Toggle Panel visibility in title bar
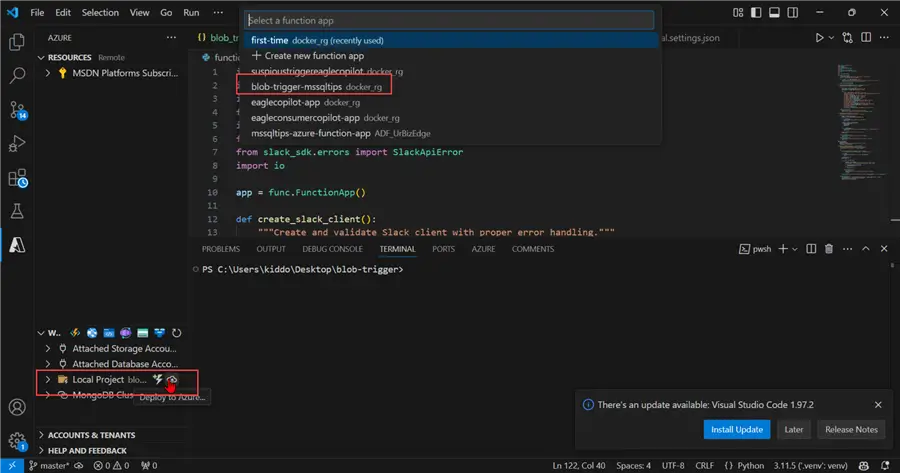The width and height of the screenshot is (900, 473). (774, 13)
